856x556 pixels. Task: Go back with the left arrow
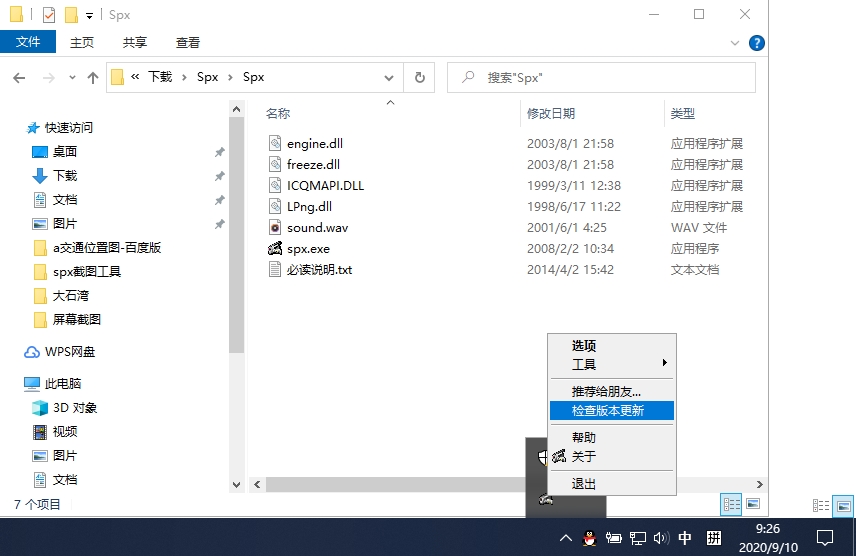coord(19,78)
